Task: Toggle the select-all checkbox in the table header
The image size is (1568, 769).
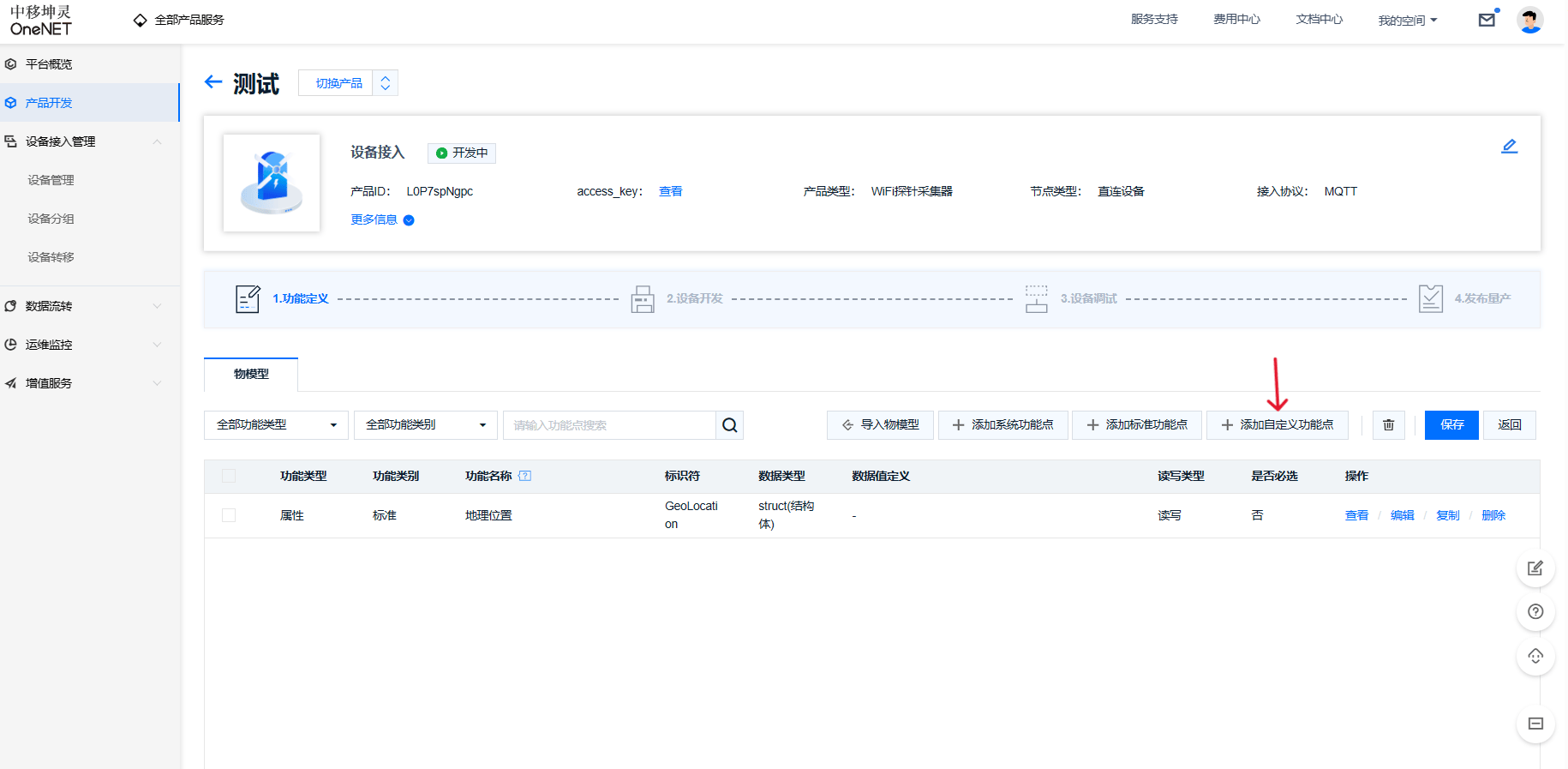Action: click(x=229, y=476)
